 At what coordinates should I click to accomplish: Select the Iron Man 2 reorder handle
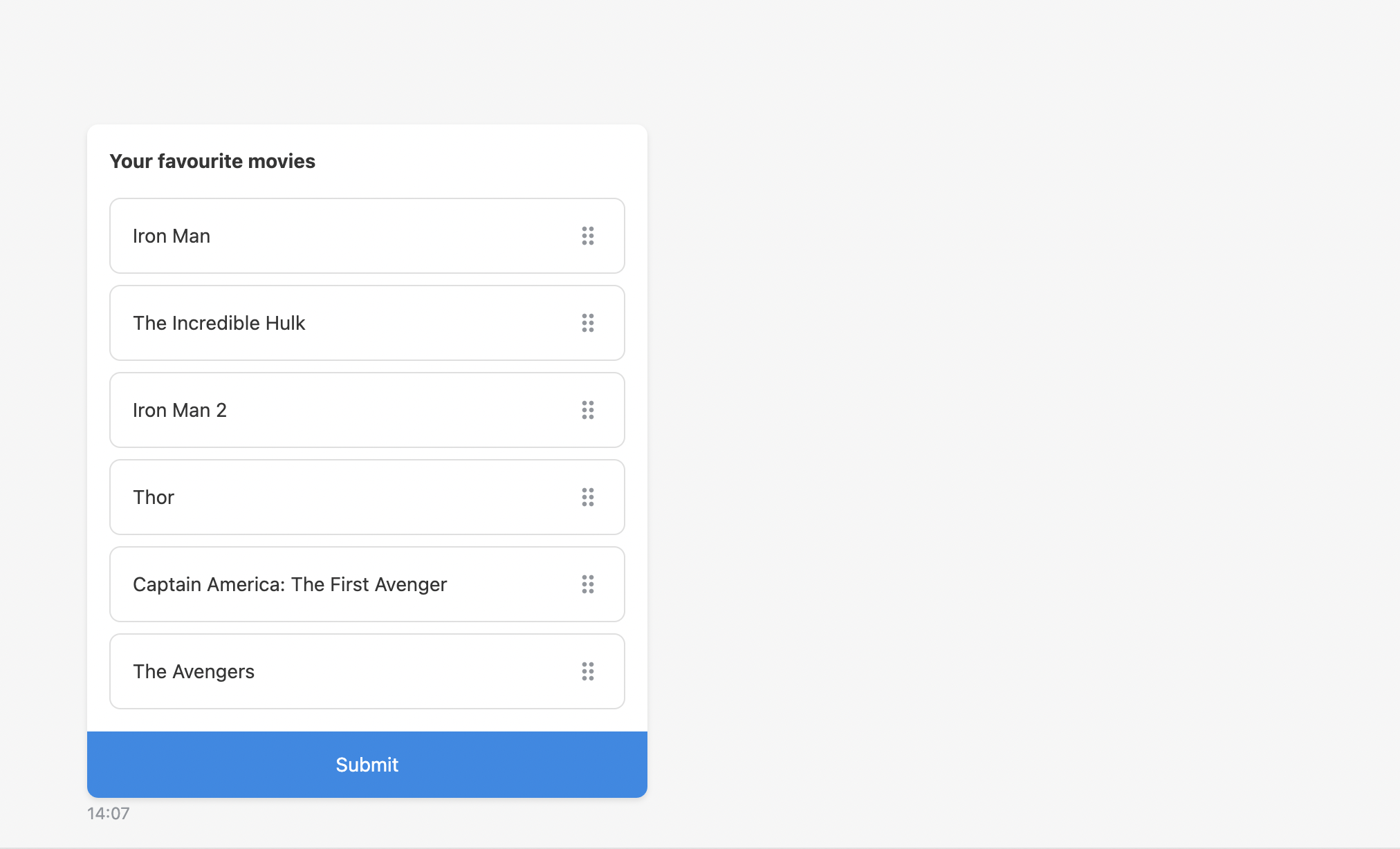588,410
